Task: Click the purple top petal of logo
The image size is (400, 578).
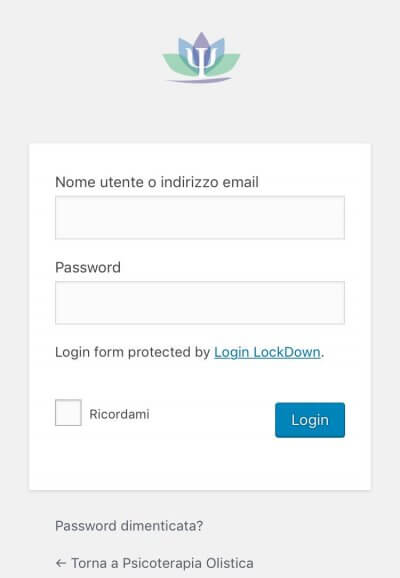Action: [201, 41]
